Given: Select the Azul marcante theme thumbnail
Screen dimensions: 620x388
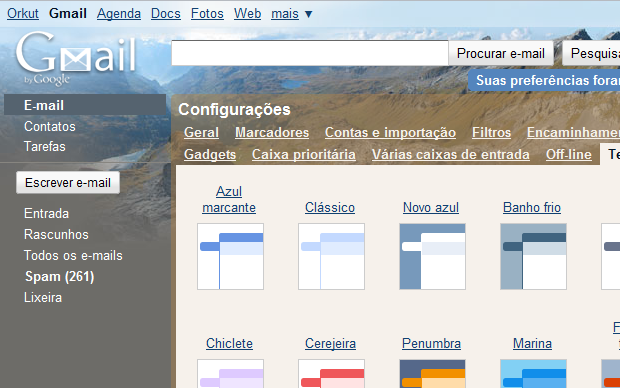Looking at the screenshot, I should (x=231, y=256).
